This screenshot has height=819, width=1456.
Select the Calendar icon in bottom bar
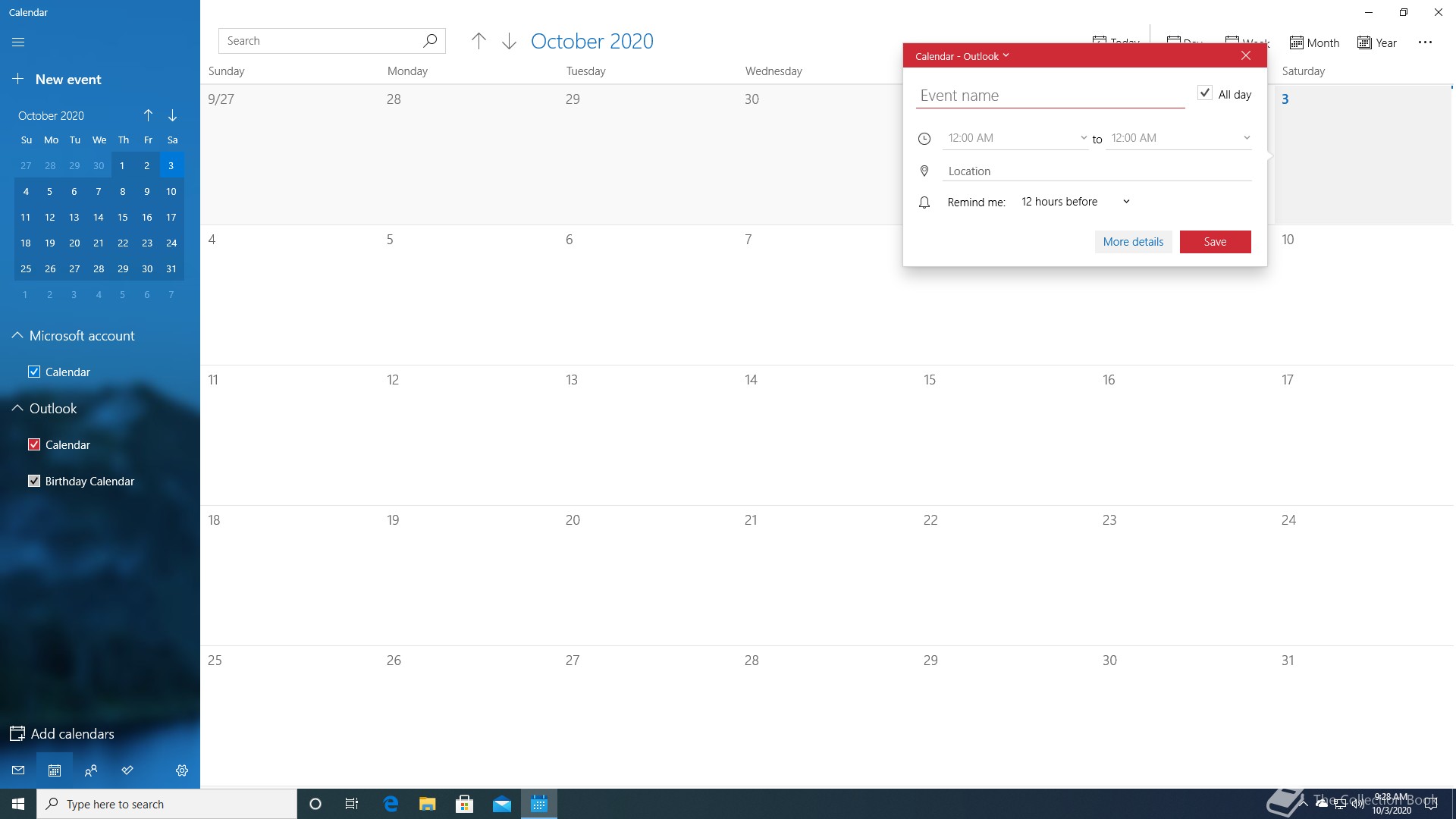point(55,770)
